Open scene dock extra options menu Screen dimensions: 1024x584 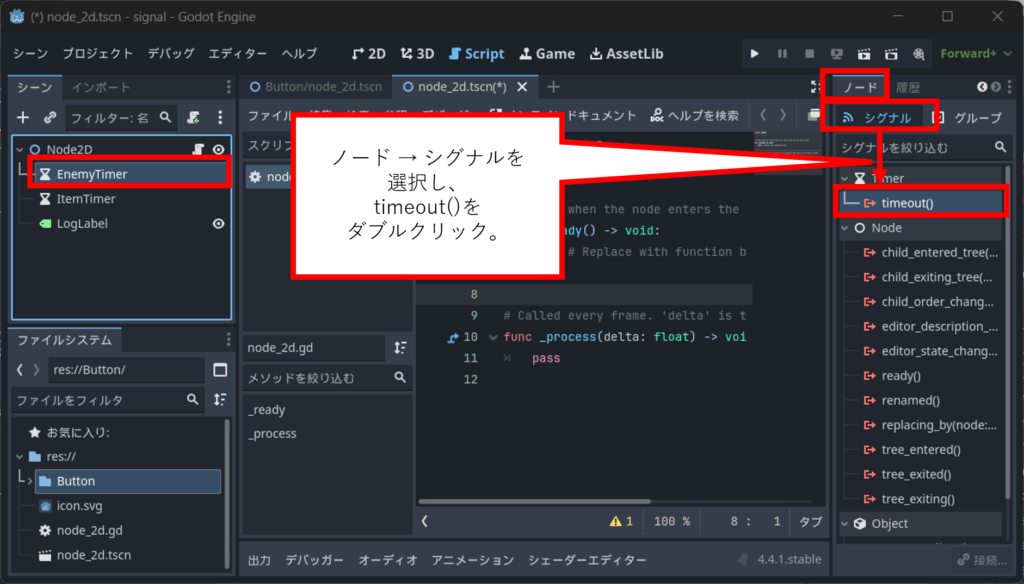coord(220,118)
